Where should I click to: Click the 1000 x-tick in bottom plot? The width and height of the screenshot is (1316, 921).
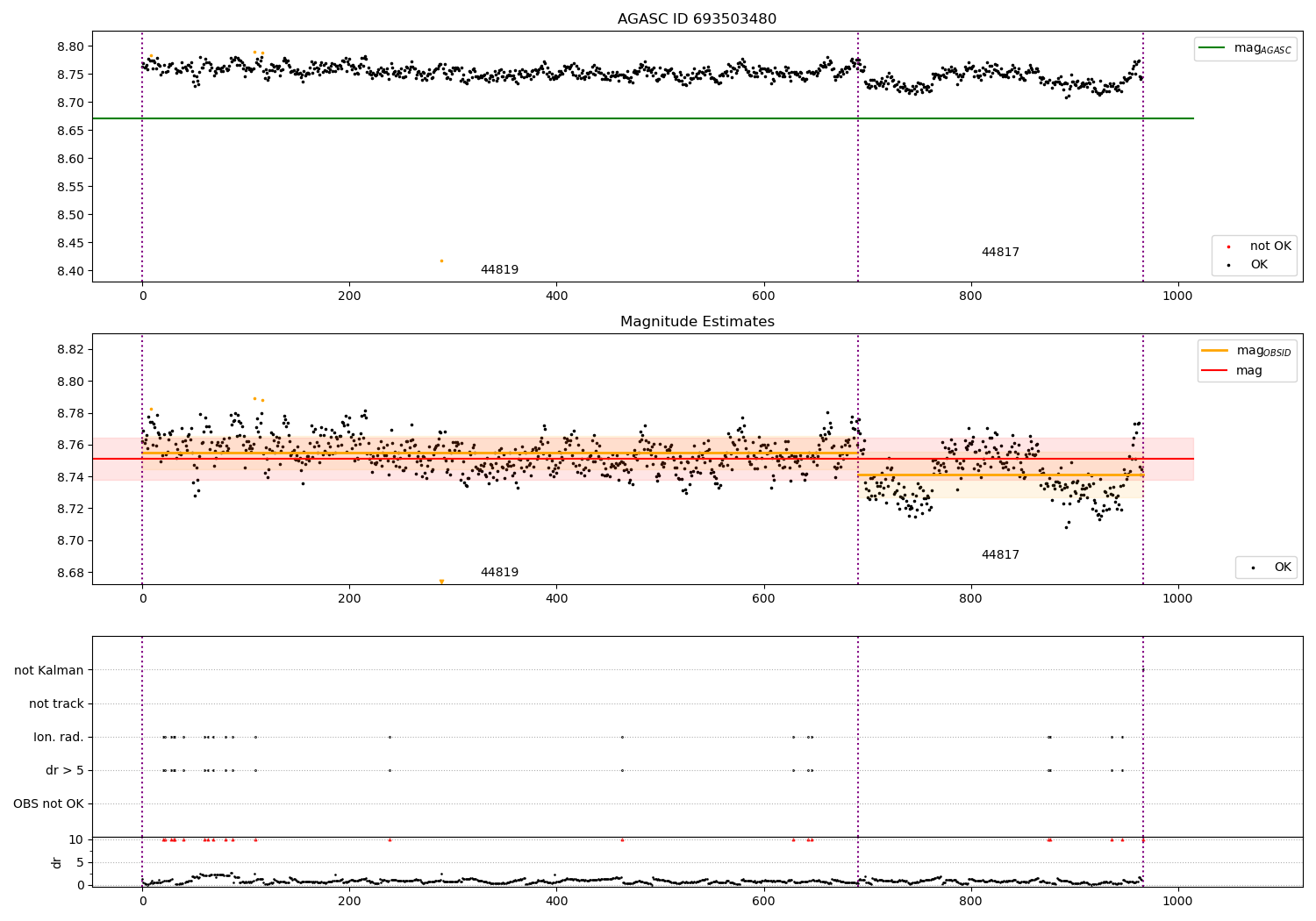(1177, 901)
